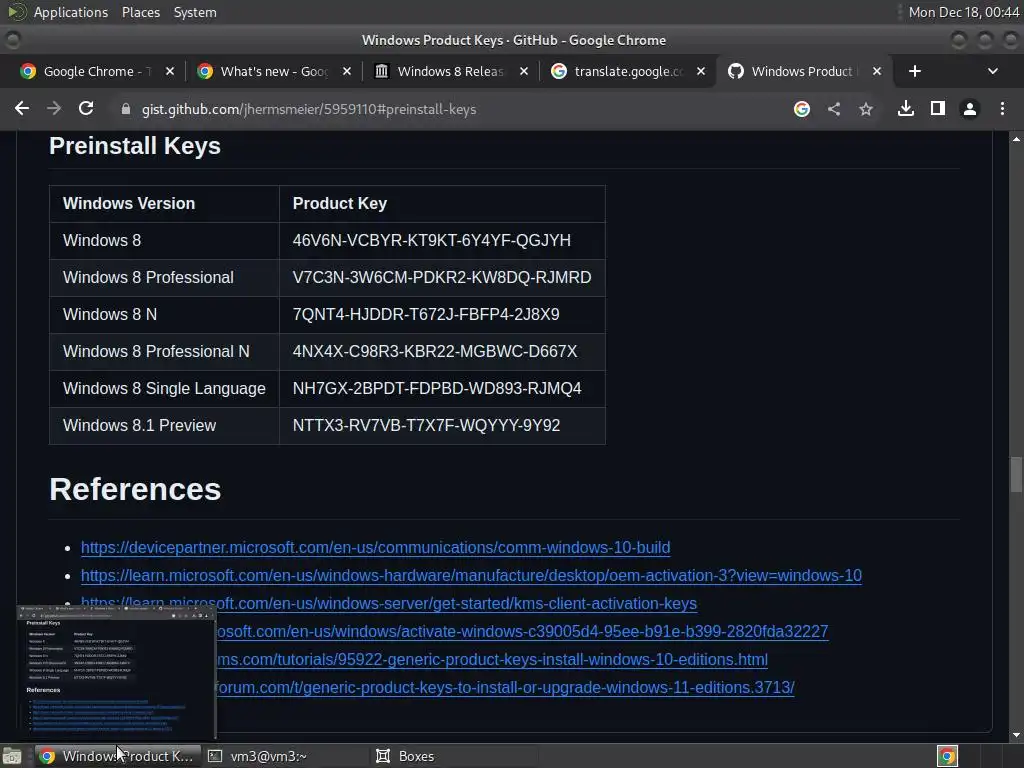1024x768 pixels.
Task: Click the scrollbar down arrow
Action: [1016, 735]
